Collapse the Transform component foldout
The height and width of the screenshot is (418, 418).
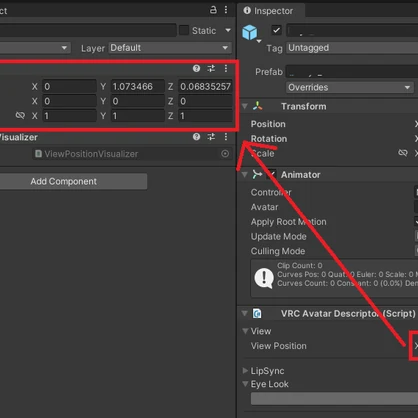pos(245,106)
